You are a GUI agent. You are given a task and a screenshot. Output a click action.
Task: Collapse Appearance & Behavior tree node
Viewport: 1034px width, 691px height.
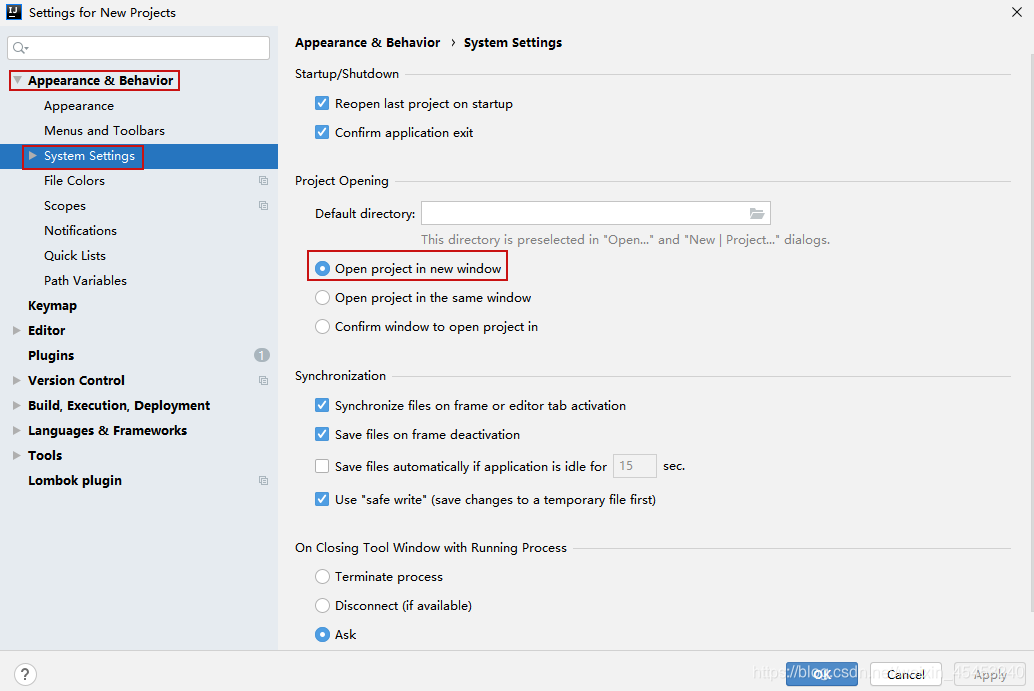pos(18,80)
